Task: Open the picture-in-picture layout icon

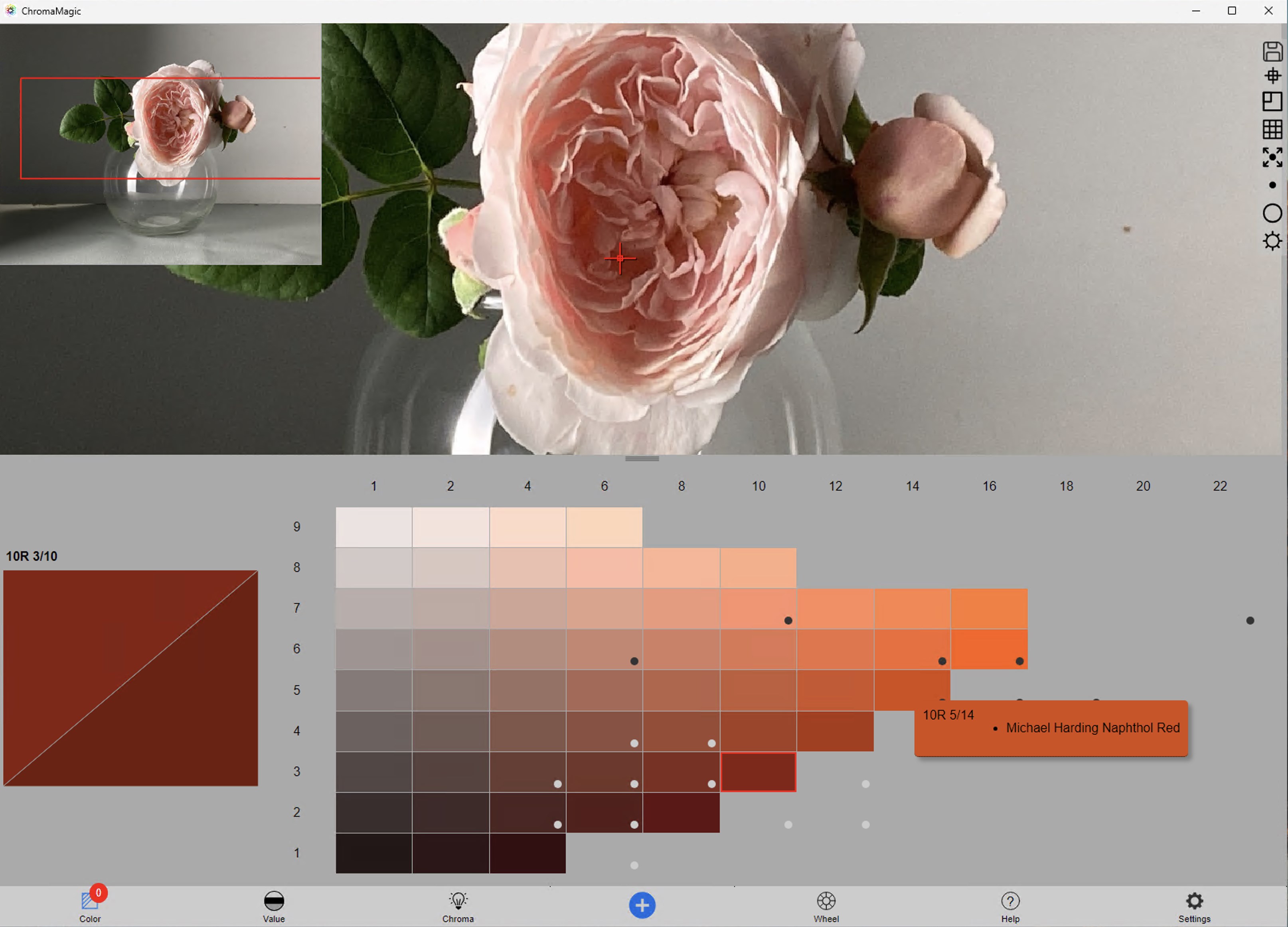Action: (x=1273, y=102)
